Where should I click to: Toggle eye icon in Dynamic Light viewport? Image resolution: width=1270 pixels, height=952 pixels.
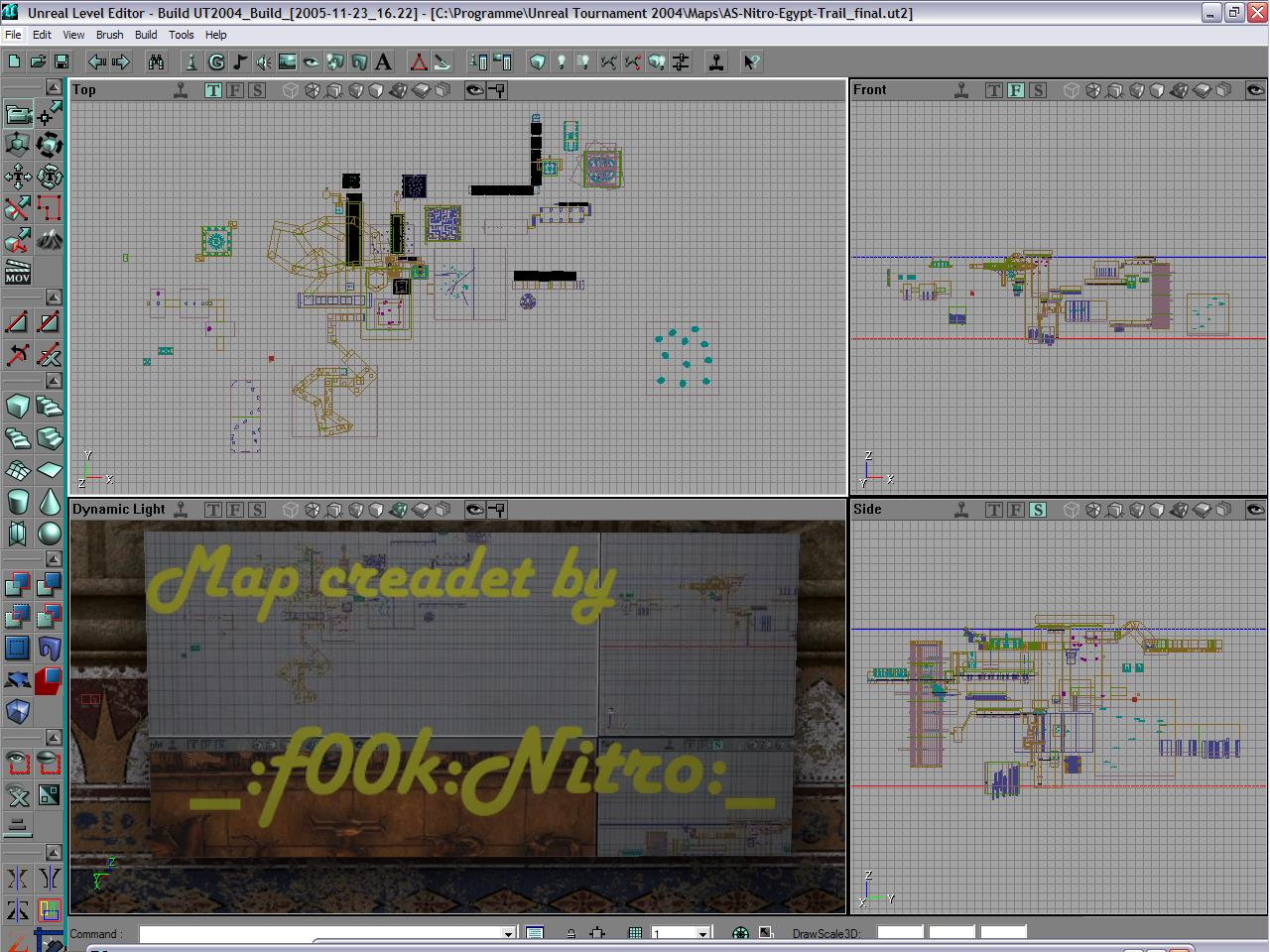[475, 510]
